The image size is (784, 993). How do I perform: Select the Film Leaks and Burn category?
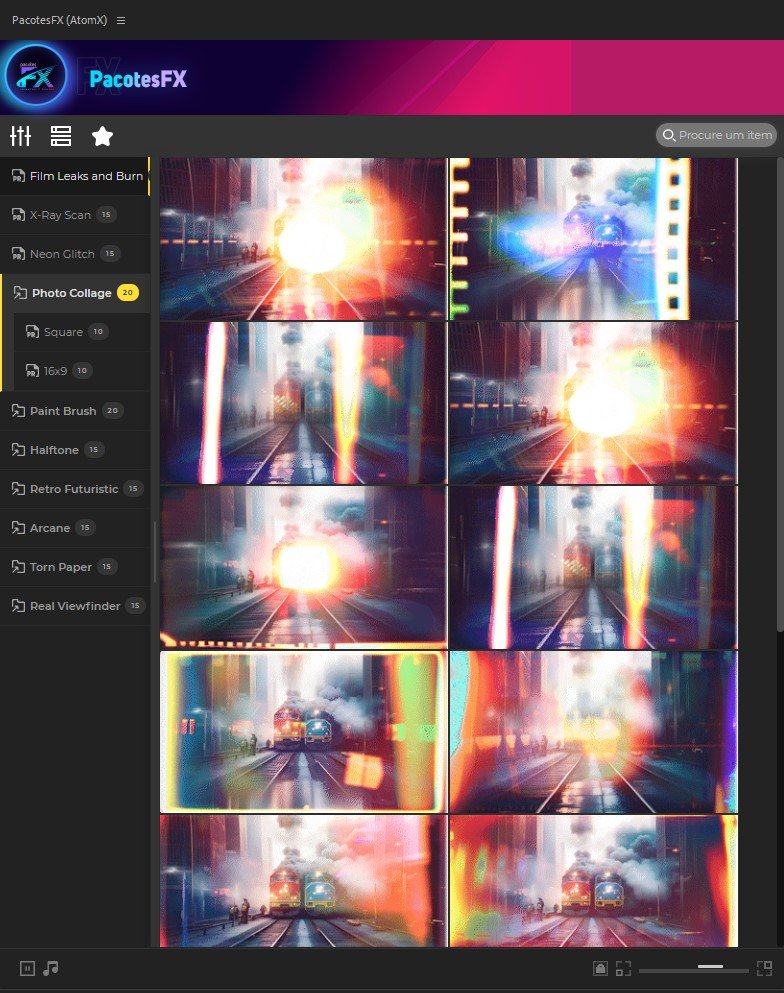(85, 176)
